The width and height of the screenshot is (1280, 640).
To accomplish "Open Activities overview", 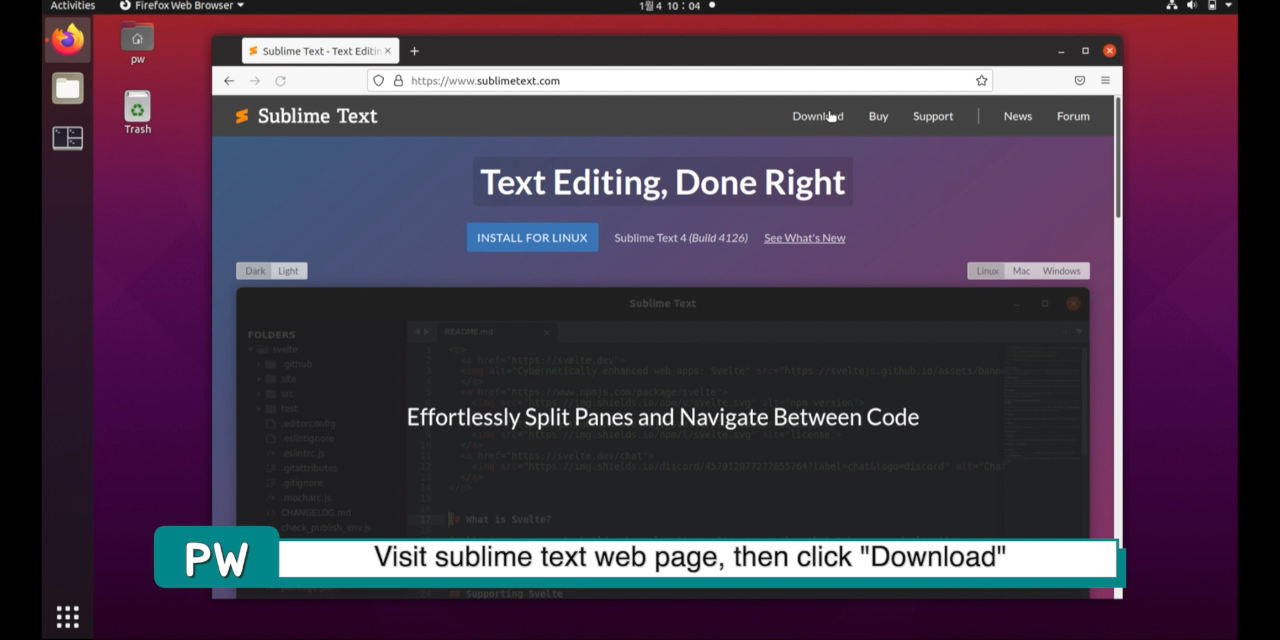I will pos(73,6).
